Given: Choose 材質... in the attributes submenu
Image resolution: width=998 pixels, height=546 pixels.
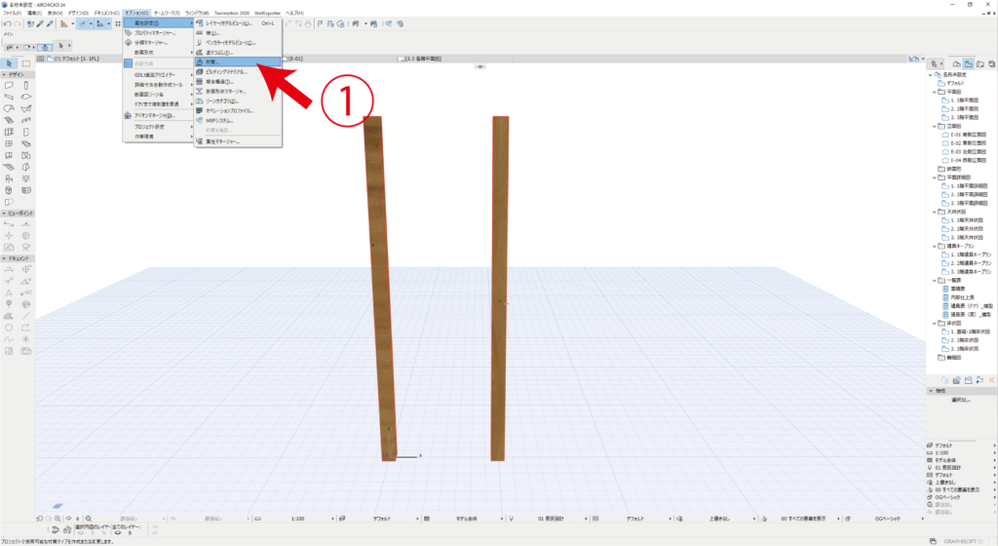Looking at the screenshot, I should pyautogui.click(x=237, y=62).
